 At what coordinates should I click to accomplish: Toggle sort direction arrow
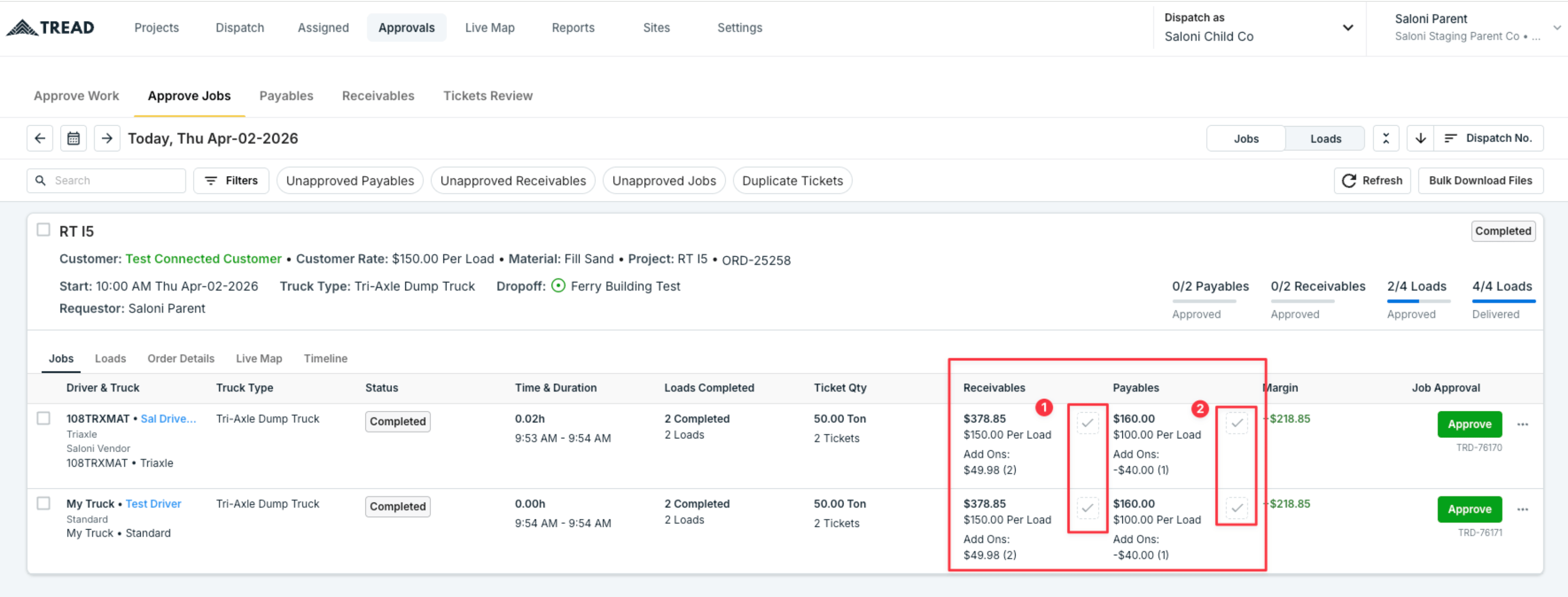[x=1421, y=138]
